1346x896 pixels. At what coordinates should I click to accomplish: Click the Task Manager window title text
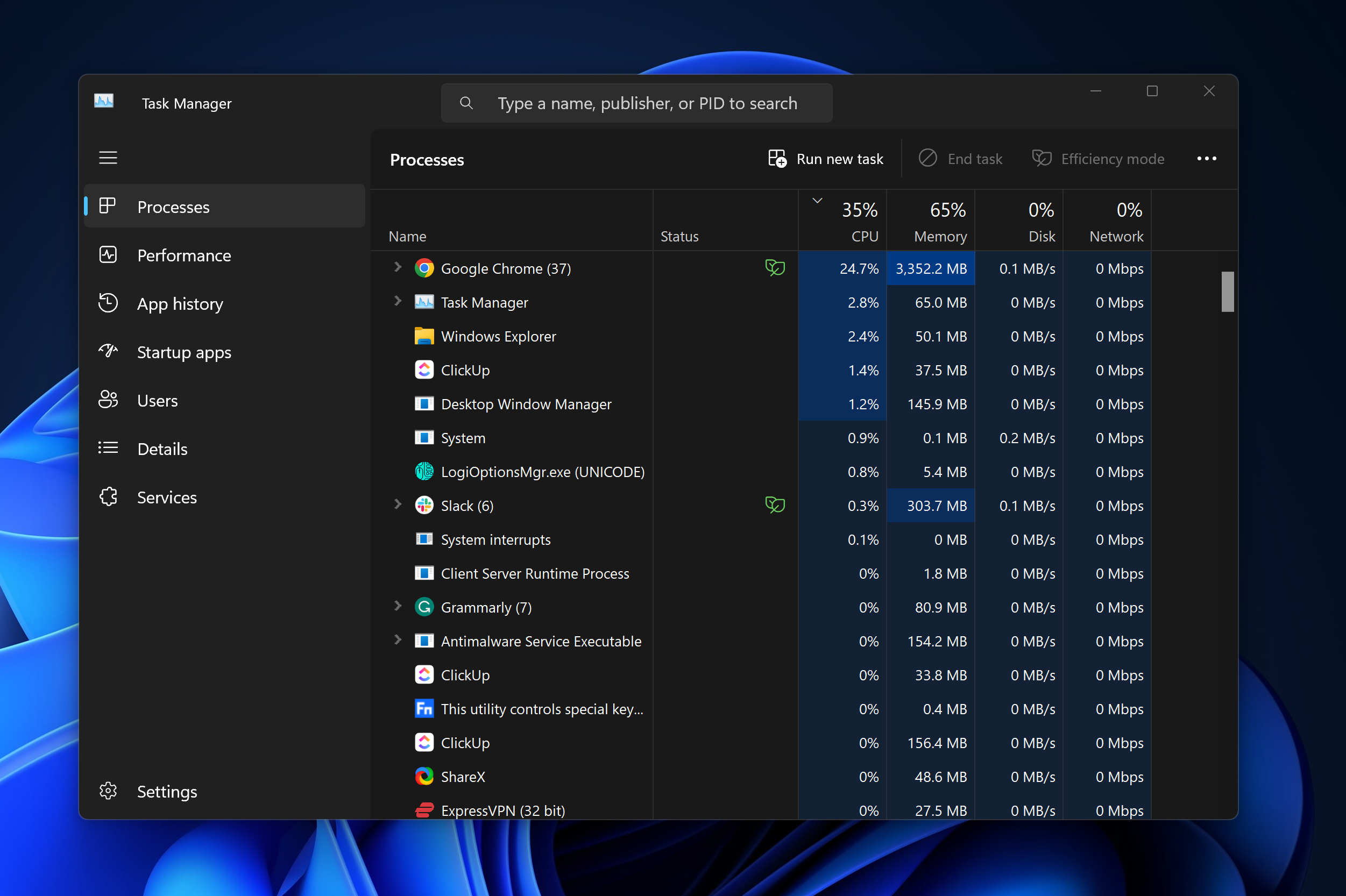(x=186, y=103)
